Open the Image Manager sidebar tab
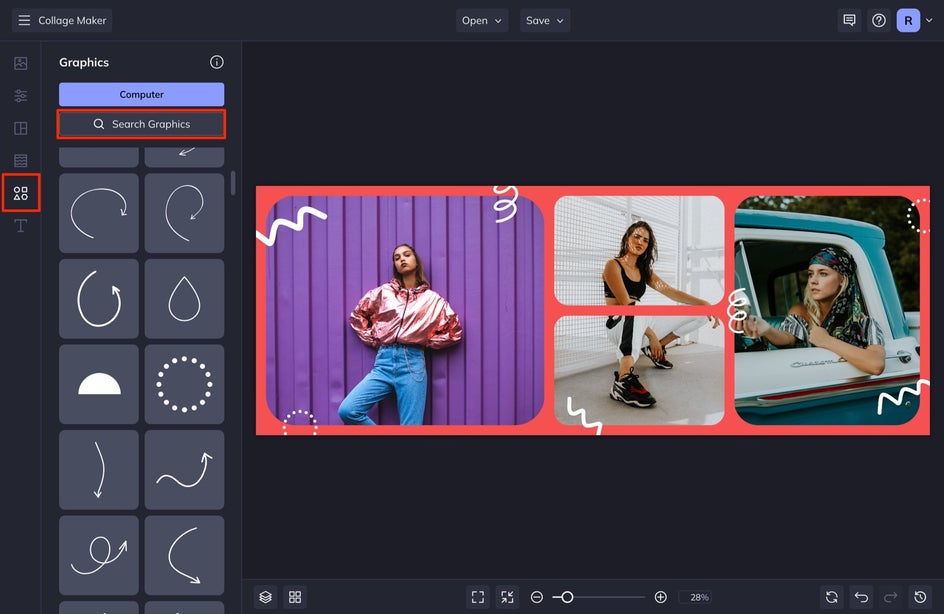944x614 pixels. coord(20,63)
